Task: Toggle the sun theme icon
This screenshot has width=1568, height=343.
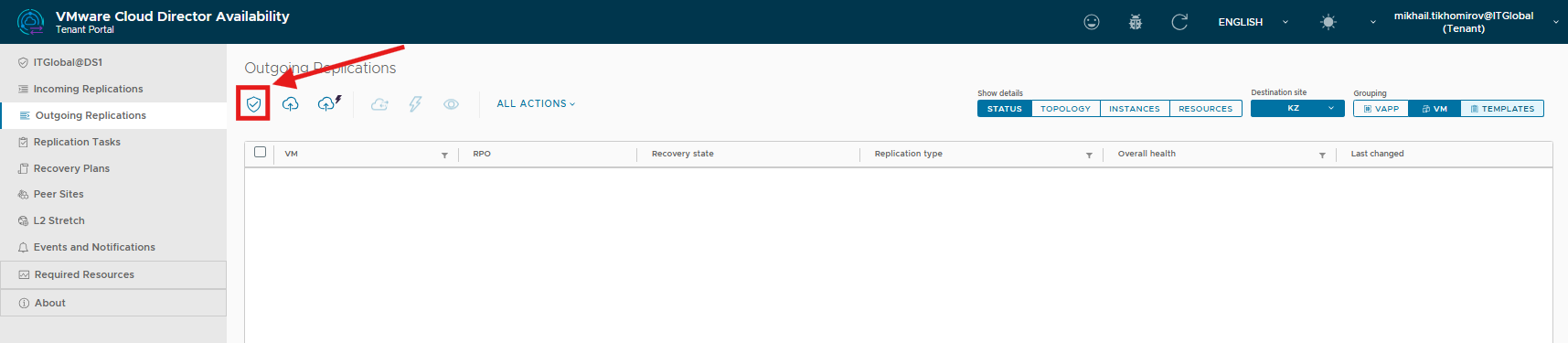Action: coord(1328,22)
